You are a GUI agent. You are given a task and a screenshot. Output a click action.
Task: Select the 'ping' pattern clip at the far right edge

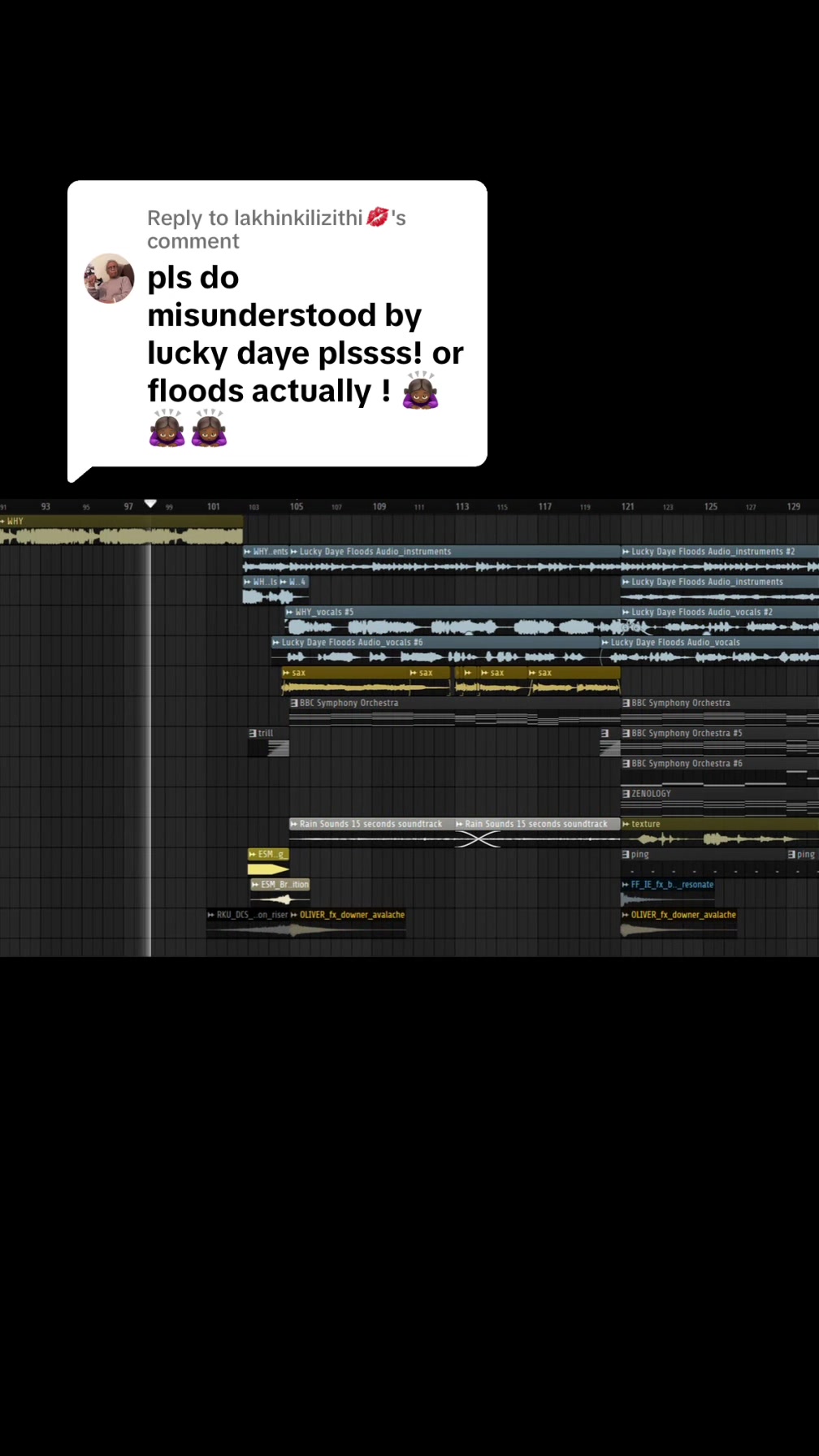coord(803,863)
